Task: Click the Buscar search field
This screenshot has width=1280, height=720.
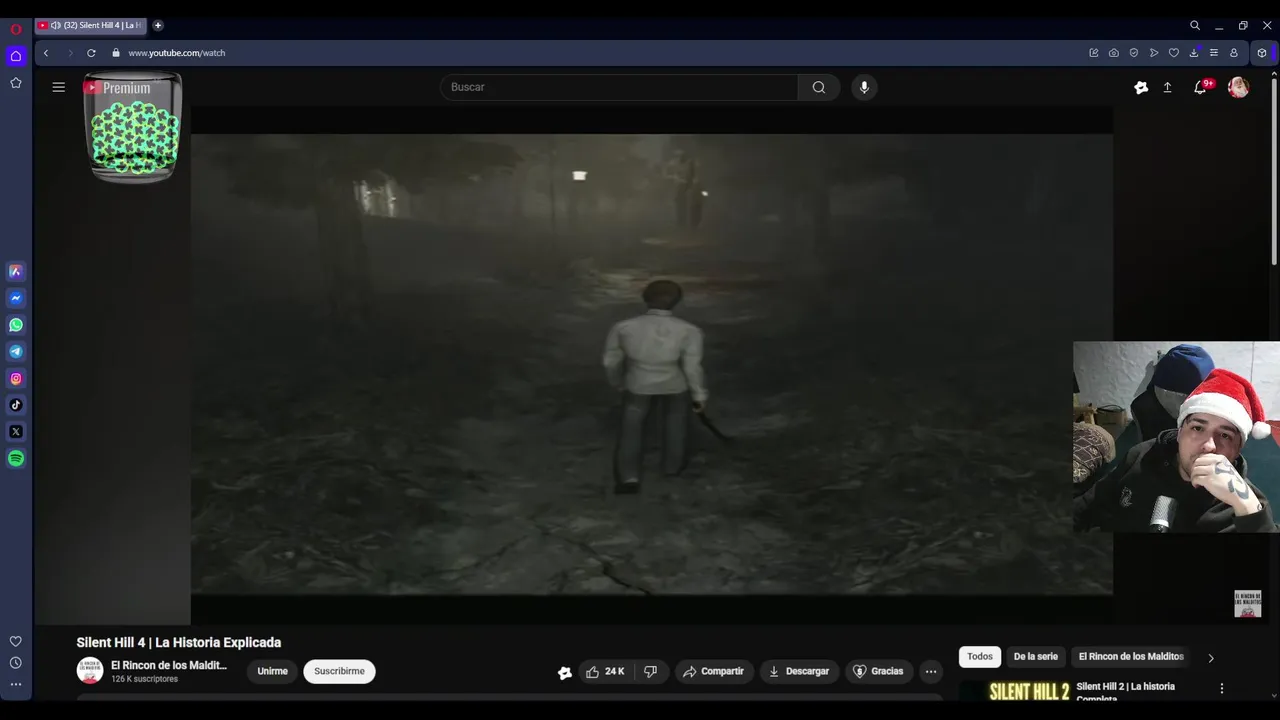Action: tap(619, 87)
